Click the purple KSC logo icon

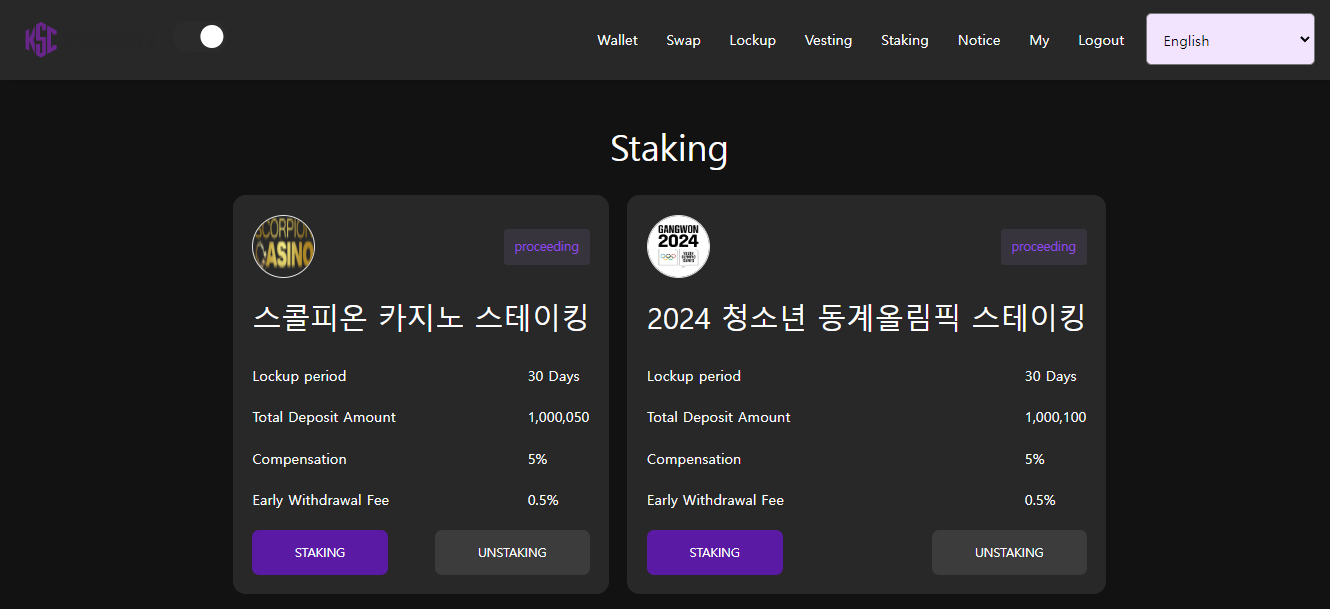coord(41,40)
